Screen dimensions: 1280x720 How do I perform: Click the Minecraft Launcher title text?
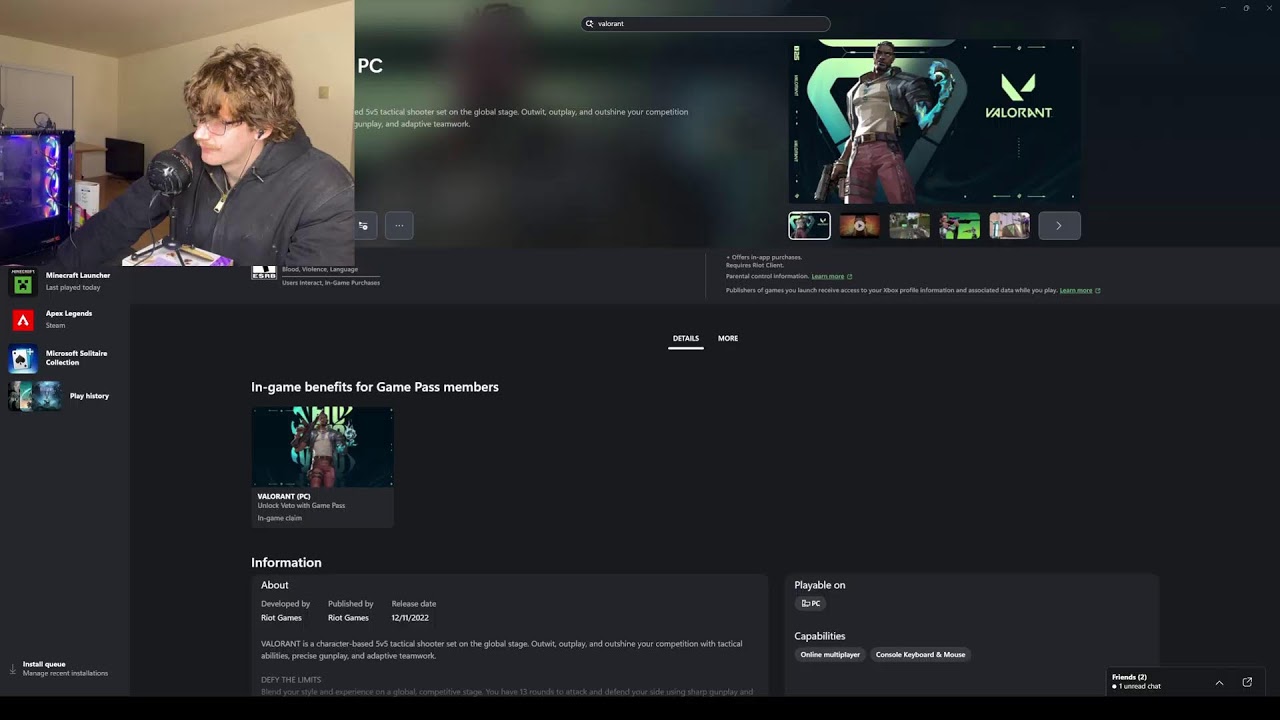pos(78,276)
